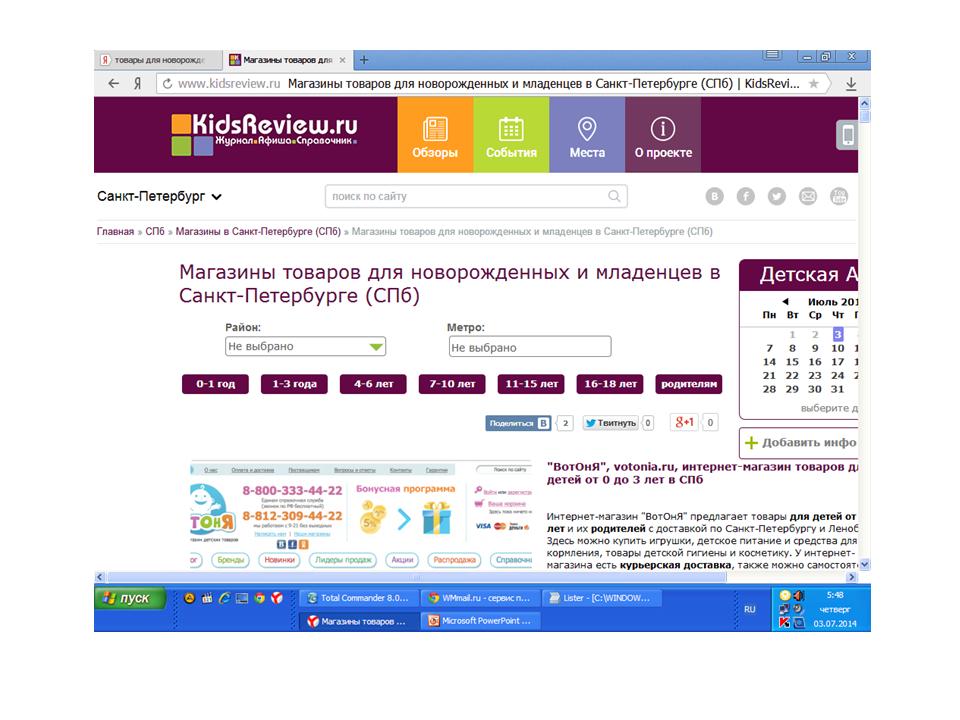Viewport: 960px width, 720px height.
Task: Expand the Район dropdown
Action: tap(305, 346)
